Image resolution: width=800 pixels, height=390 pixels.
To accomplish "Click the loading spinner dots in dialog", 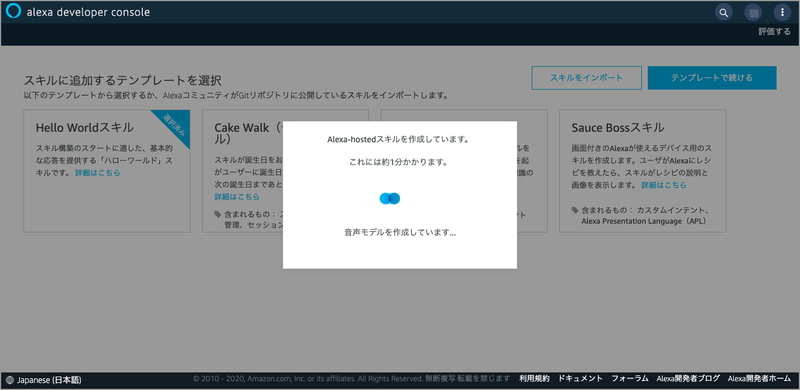I will 390,199.
